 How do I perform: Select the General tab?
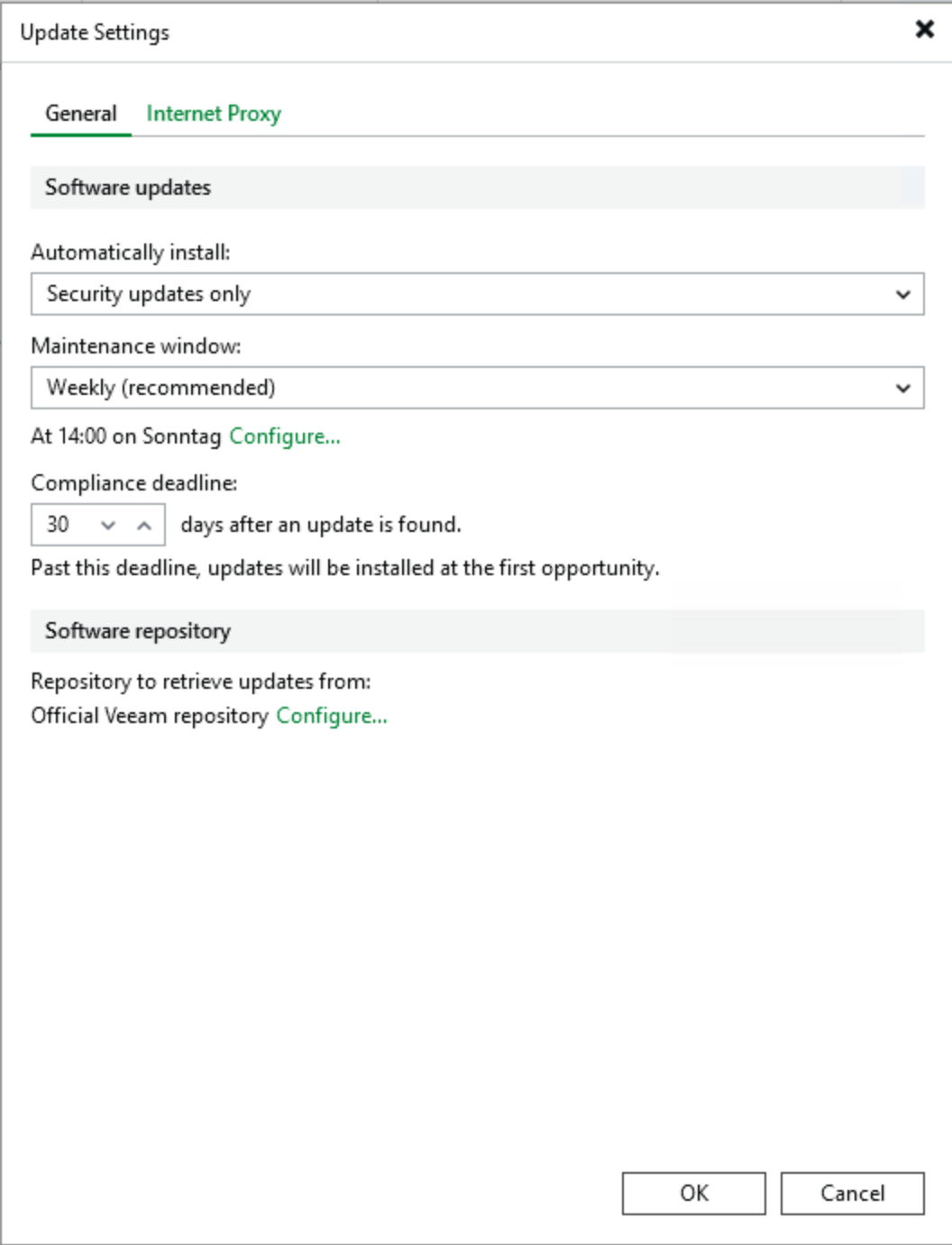point(81,114)
